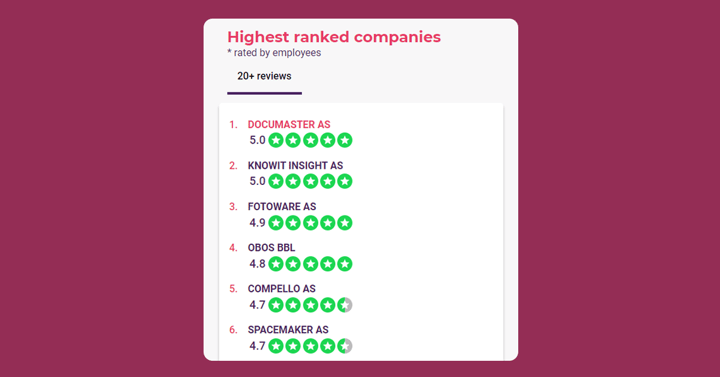Click the half-filled star of SPACEMAKER AS

click(x=344, y=346)
